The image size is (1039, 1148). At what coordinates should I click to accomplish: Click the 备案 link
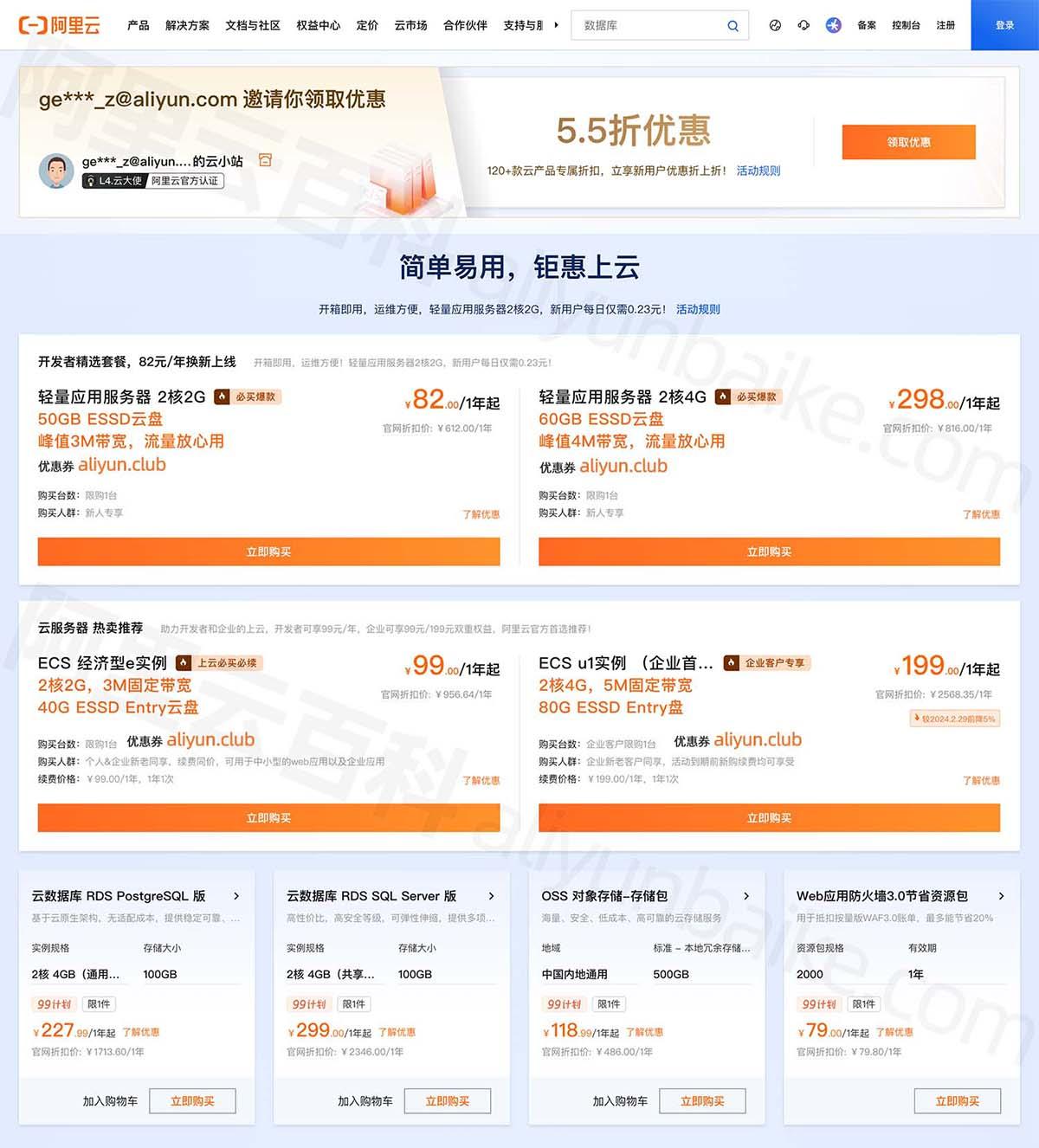pos(867,25)
